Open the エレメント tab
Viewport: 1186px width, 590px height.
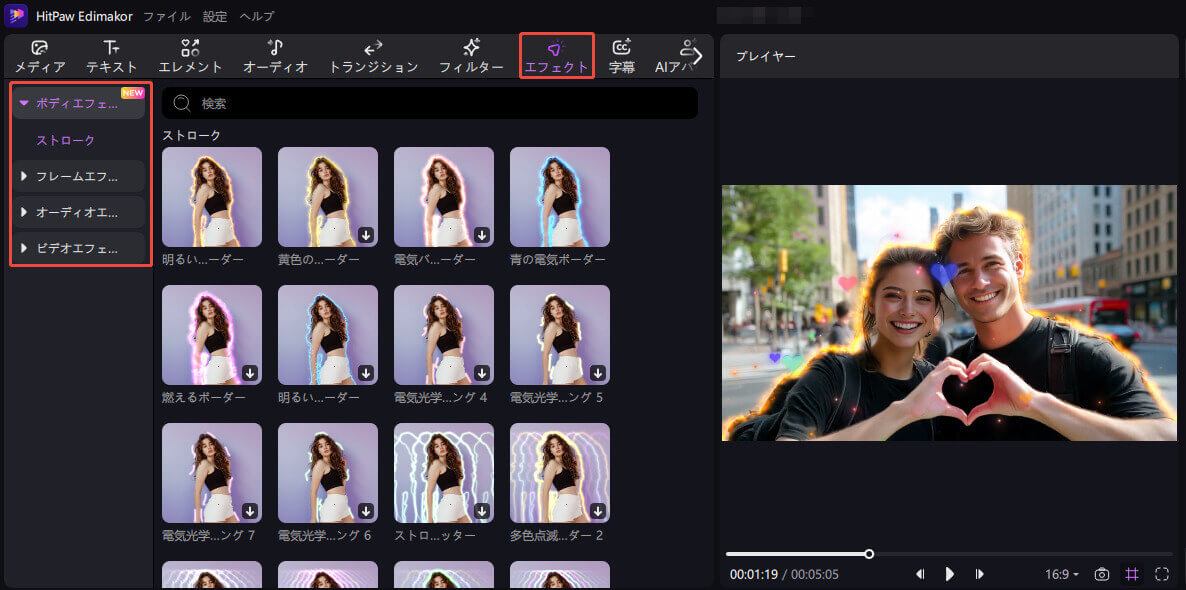[191, 57]
